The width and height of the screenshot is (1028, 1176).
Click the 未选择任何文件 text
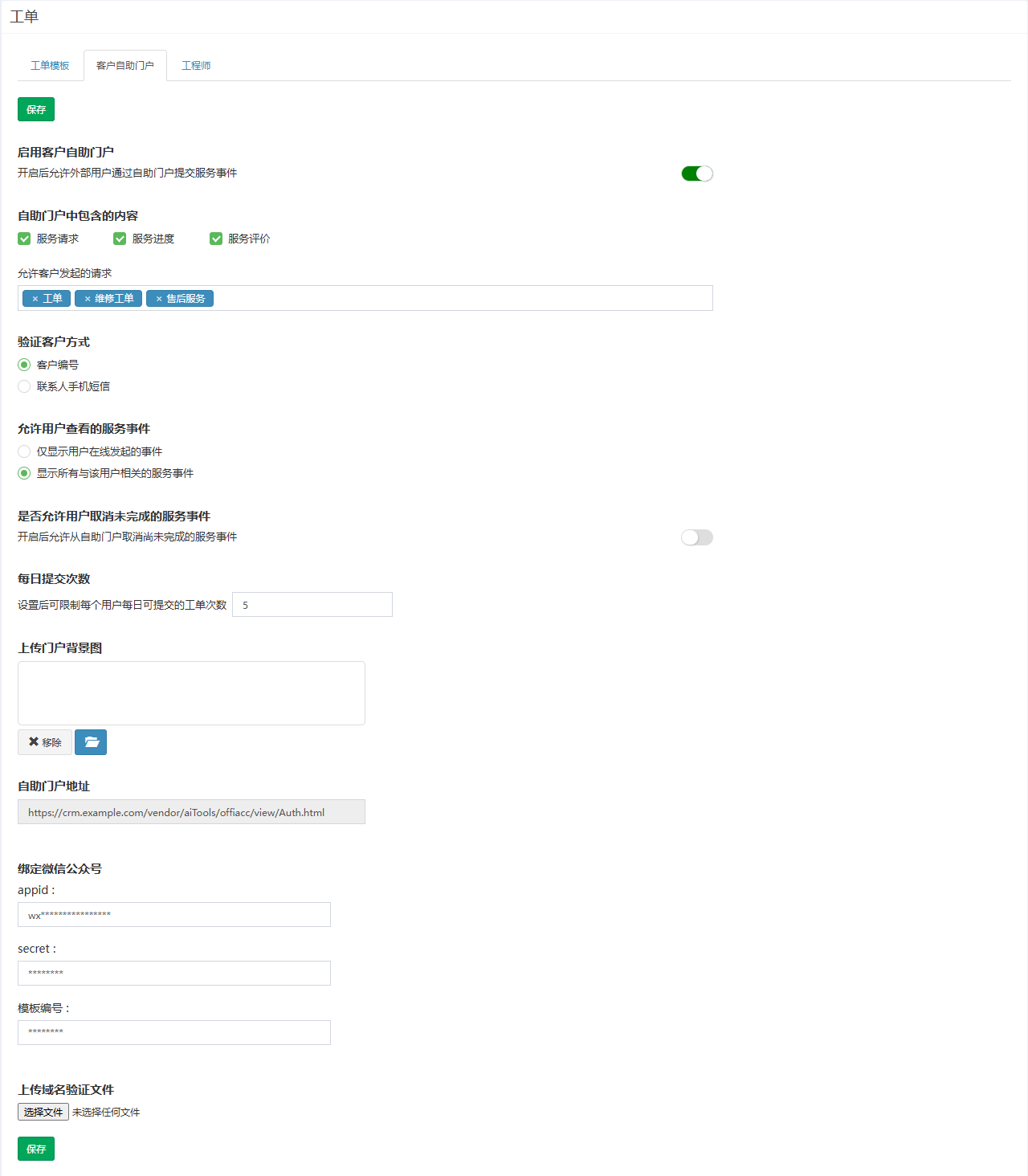[x=106, y=1113]
